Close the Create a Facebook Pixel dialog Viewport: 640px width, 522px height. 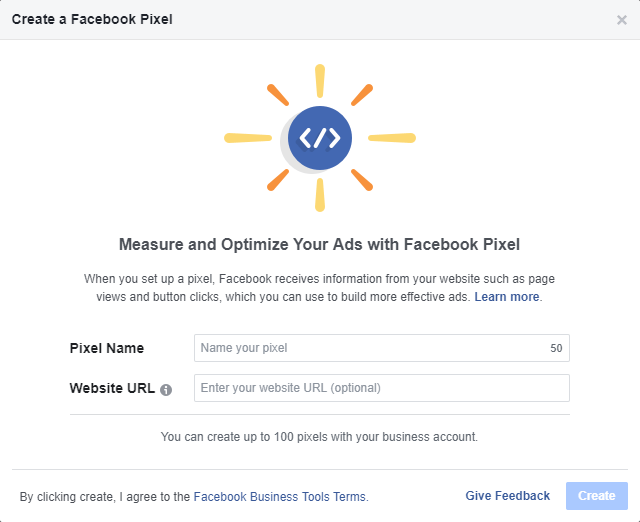(622, 20)
